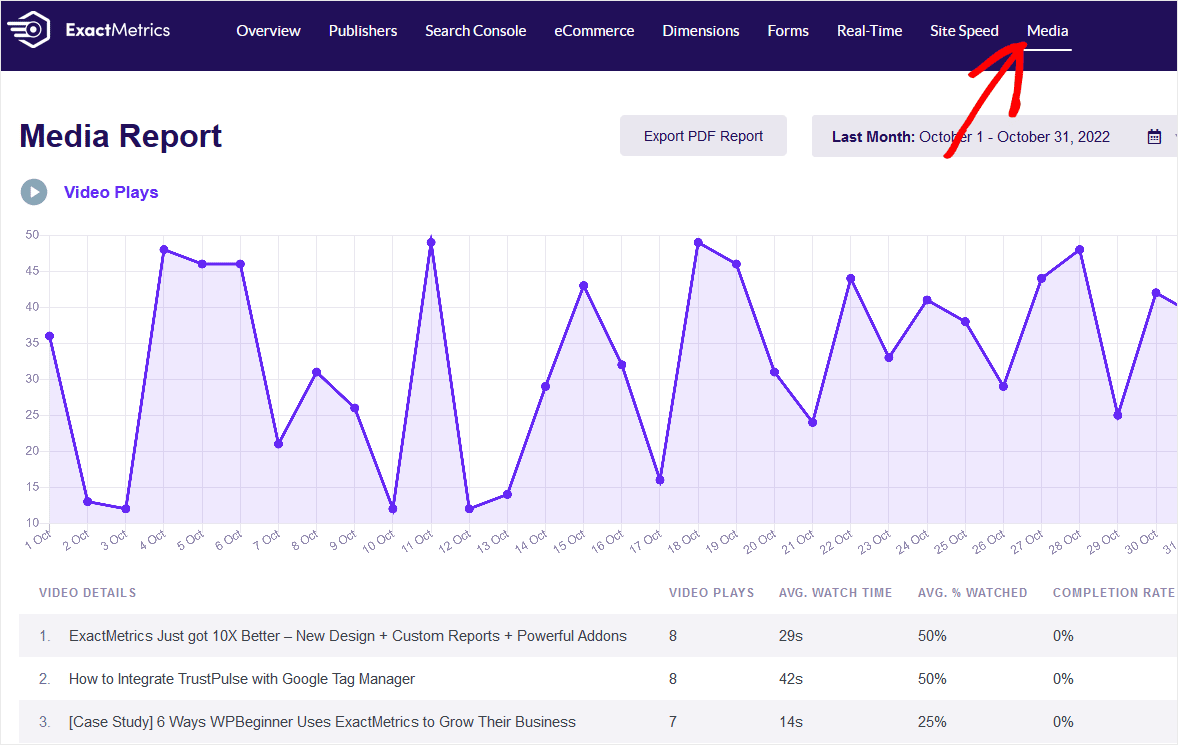
Task: Select the 8 Oct data point on chart
Action: pyautogui.click(x=316, y=372)
